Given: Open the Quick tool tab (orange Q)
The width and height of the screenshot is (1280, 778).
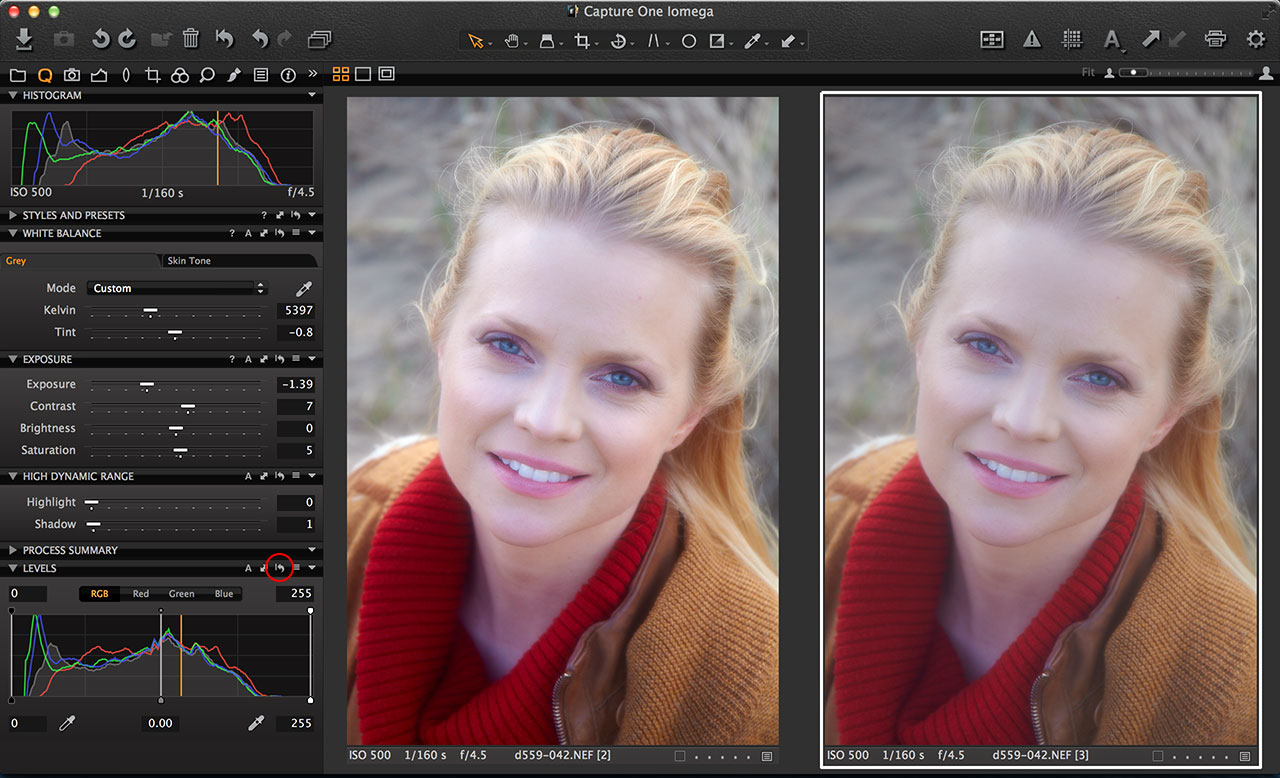Looking at the screenshot, I should point(44,74).
